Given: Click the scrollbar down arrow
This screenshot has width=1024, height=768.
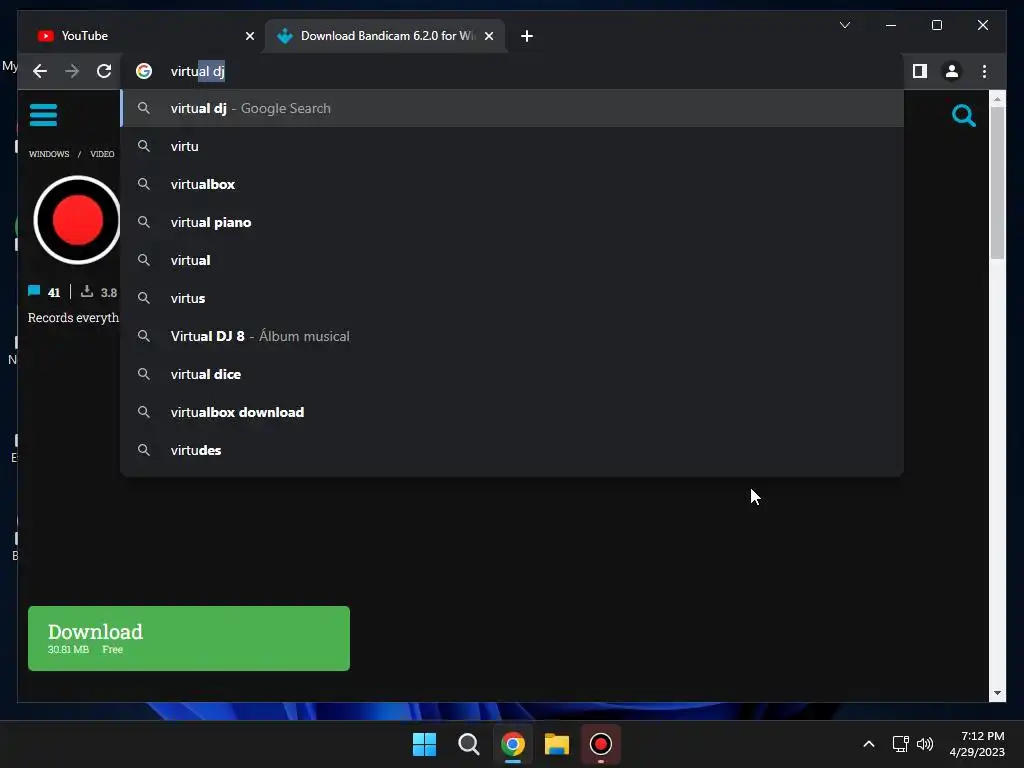Looking at the screenshot, I should click(x=997, y=693).
